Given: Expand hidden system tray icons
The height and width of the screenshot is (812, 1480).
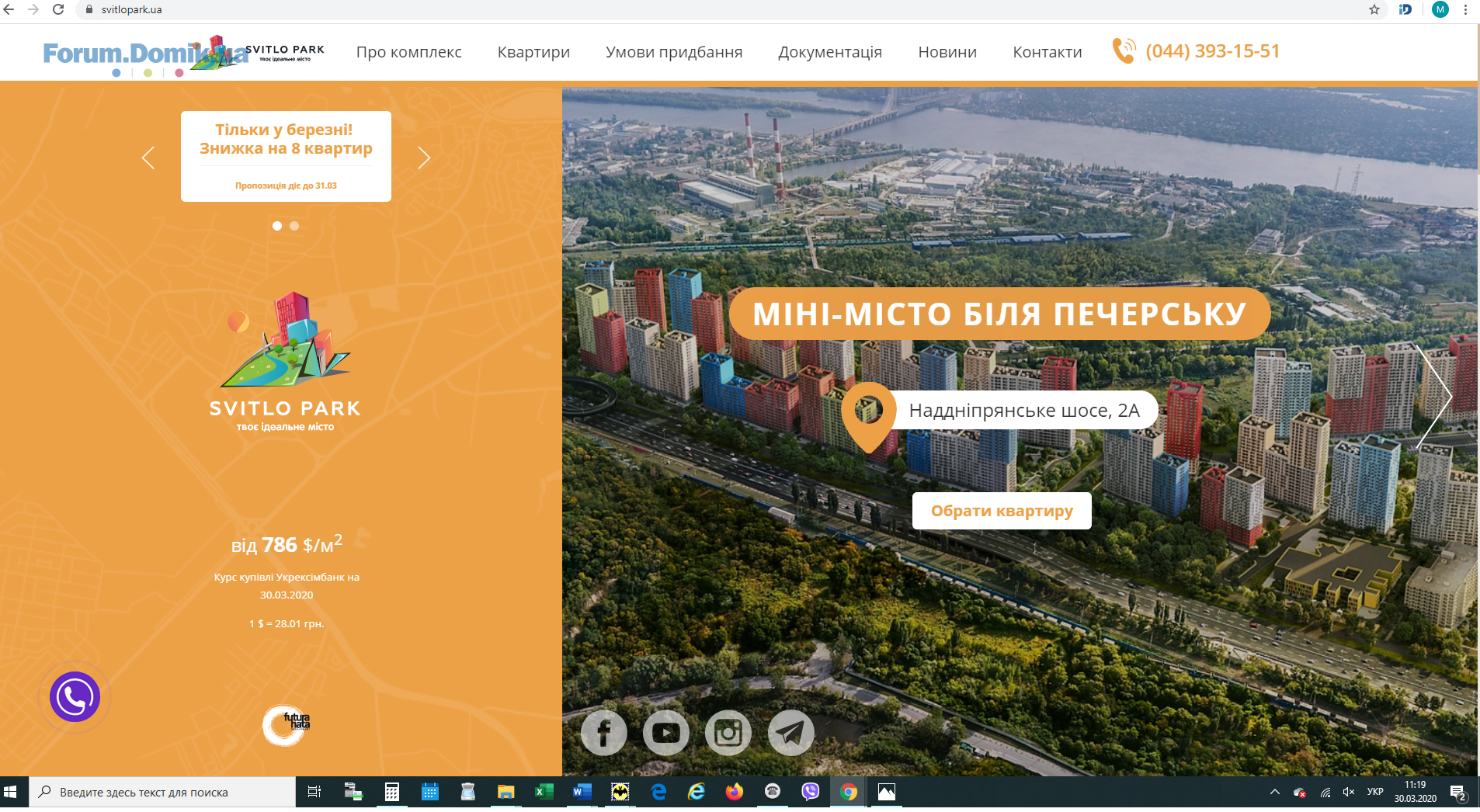Looking at the screenshot, I should point(1274,792).
